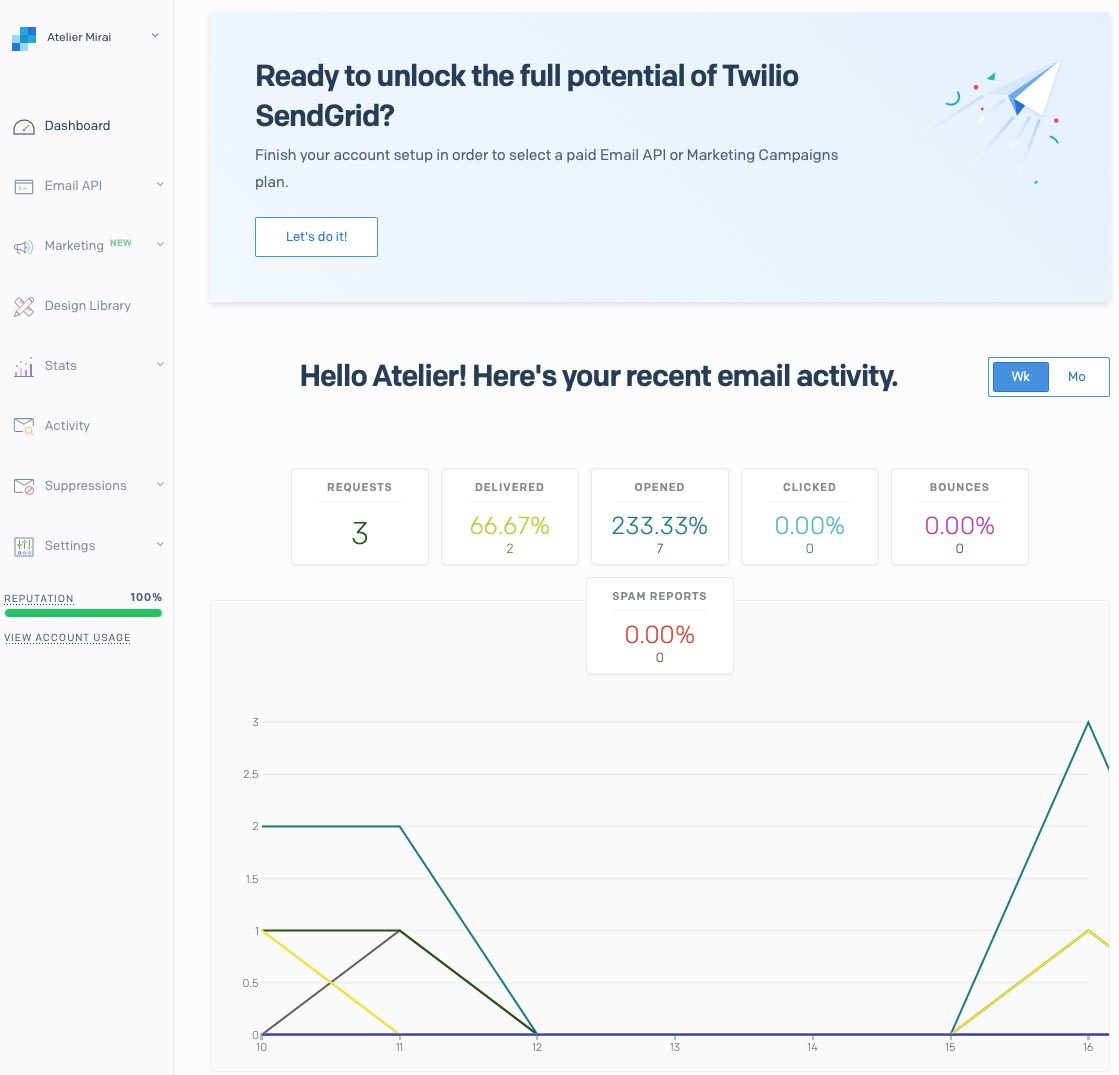Click the 100% reputation value
The height and width of the screenshot is (1075, 1119).
tap(146, 597)
